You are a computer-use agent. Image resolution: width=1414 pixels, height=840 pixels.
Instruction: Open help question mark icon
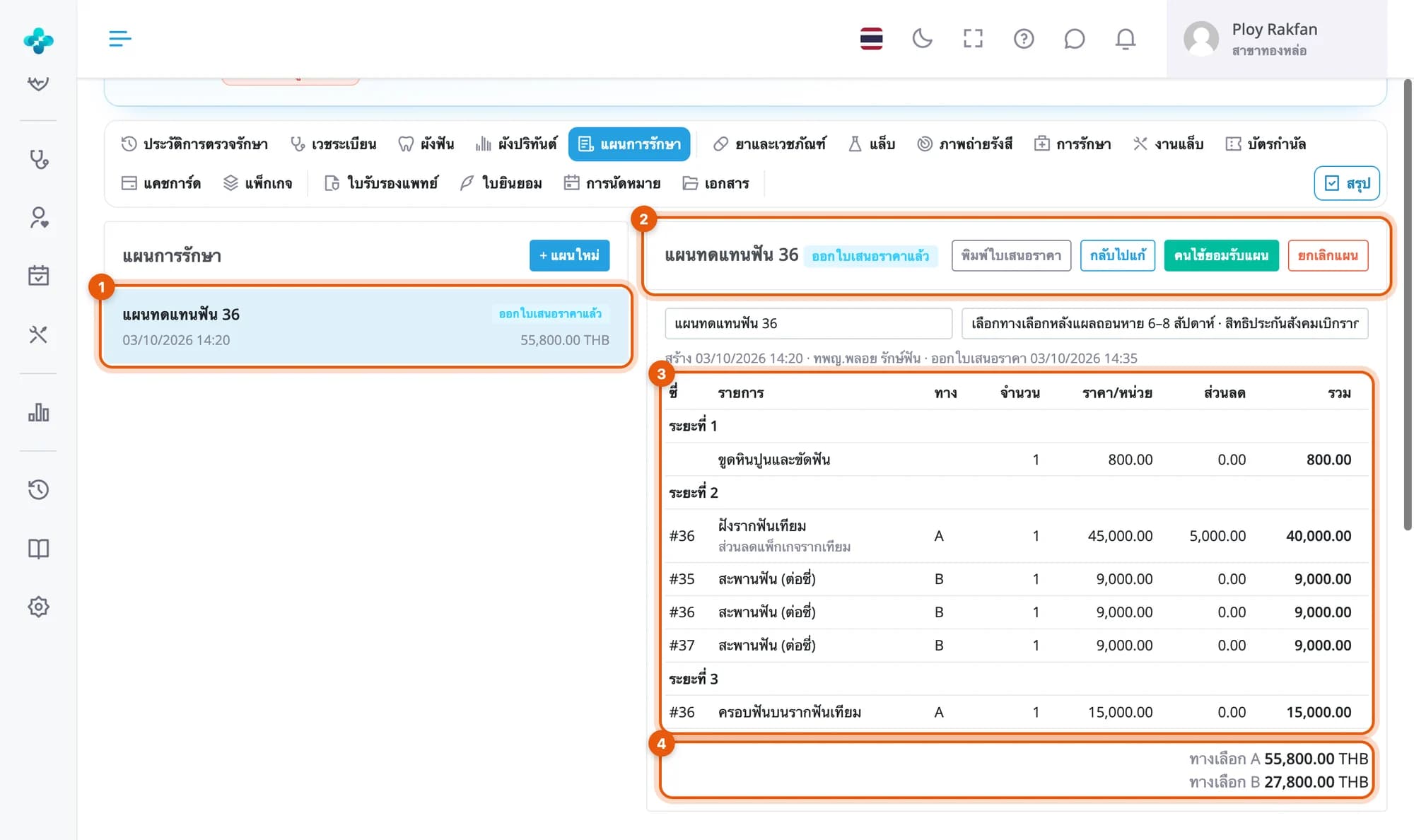pos(1024,38)
